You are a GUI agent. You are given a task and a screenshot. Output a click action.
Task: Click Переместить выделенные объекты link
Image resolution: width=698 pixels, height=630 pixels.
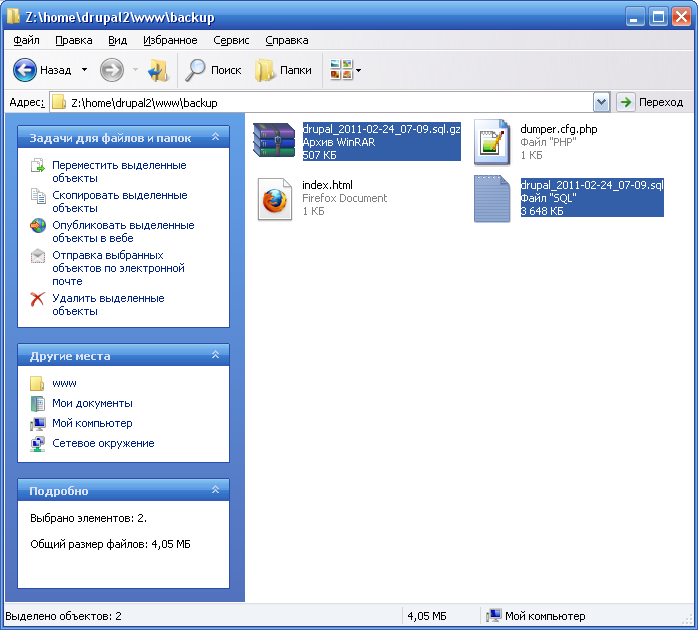point(119,172)
